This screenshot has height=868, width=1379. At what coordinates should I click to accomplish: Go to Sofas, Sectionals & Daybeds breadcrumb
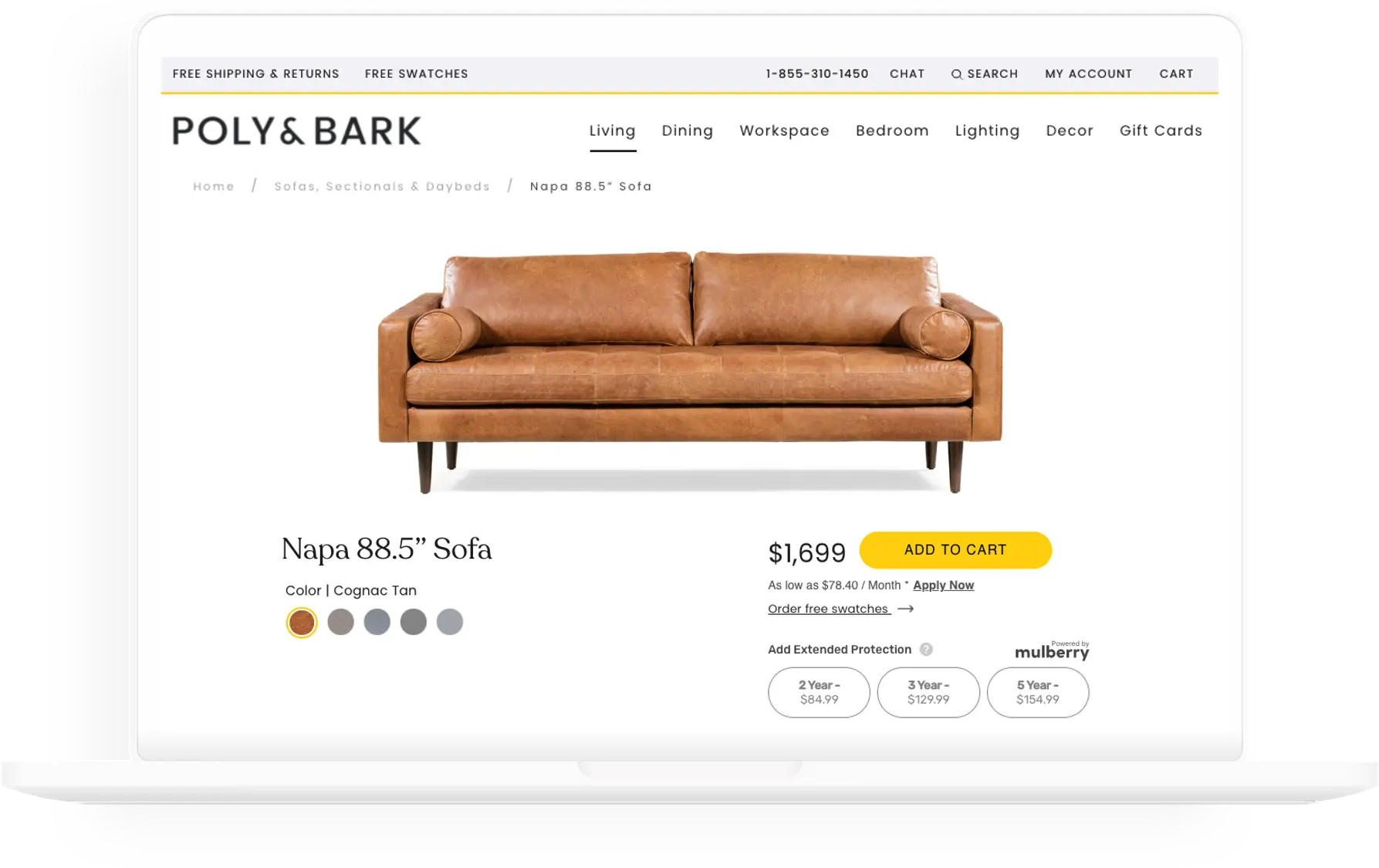382,187
